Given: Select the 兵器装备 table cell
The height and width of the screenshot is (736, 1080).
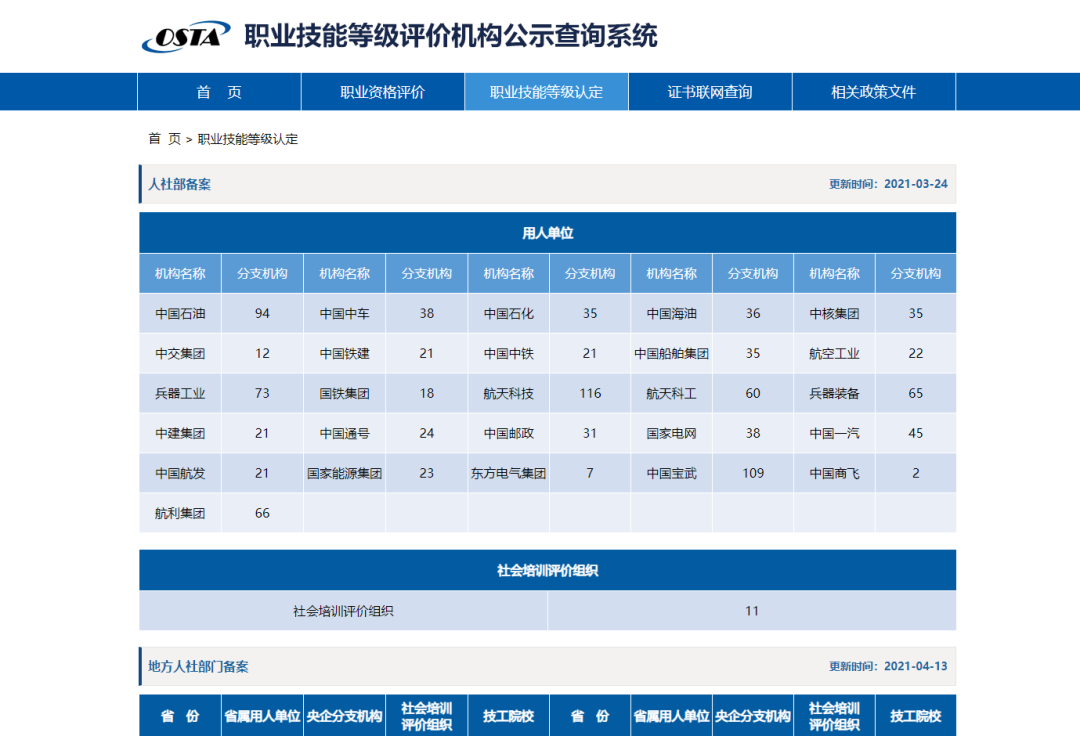Looking at the screenshot, I should [834, 393].
